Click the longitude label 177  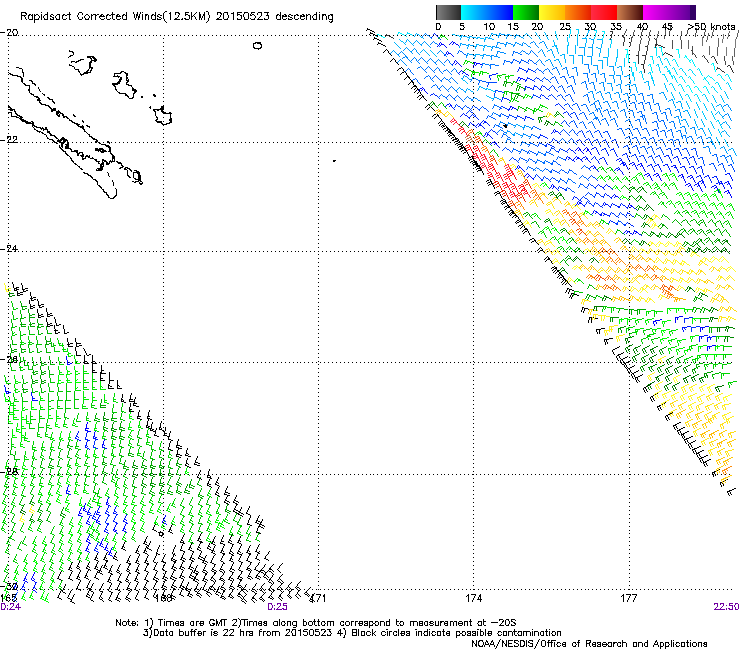(x=628, y=598)
